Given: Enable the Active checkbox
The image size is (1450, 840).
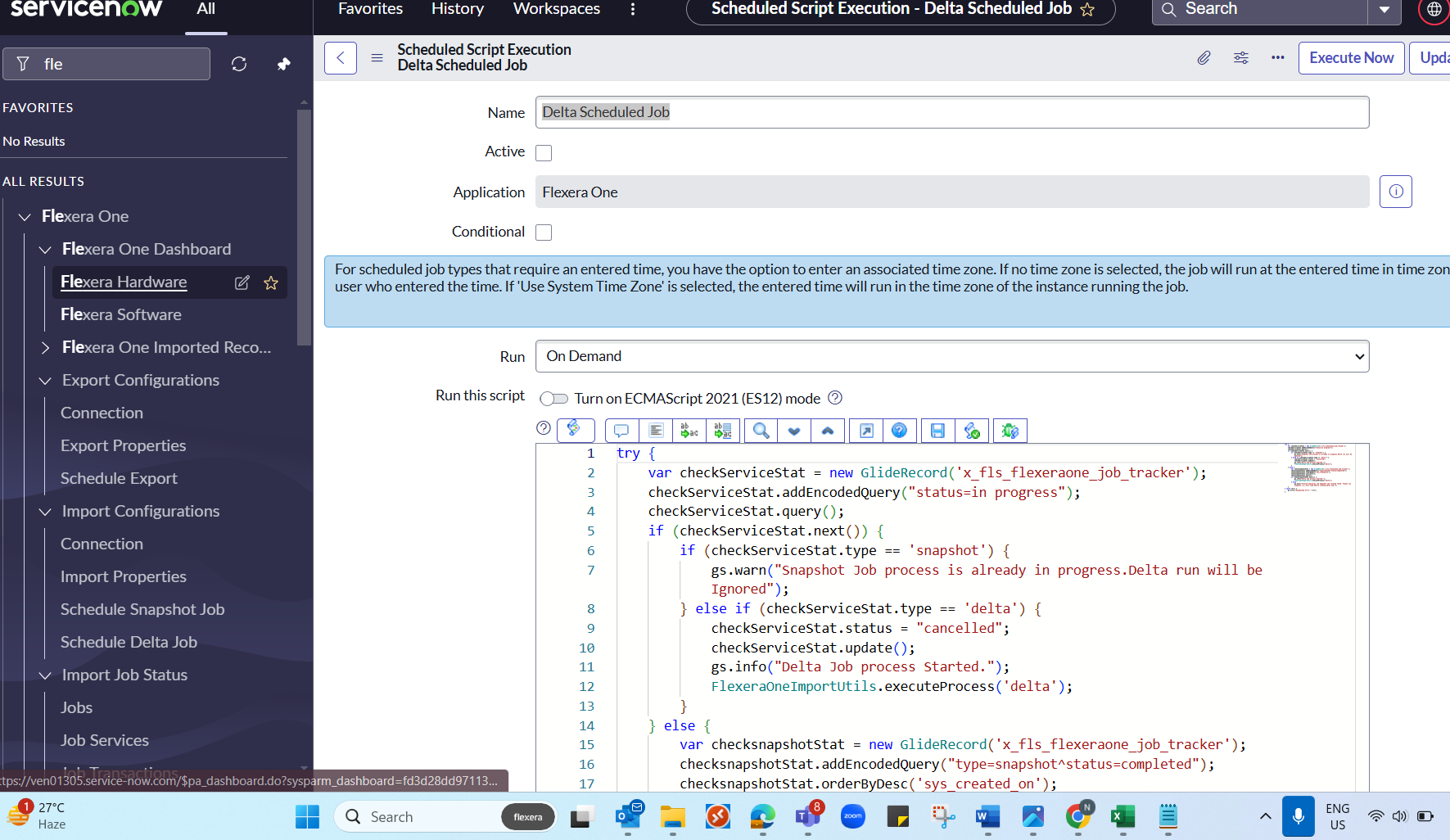Looking at the screenshot, I should [544, 153].
